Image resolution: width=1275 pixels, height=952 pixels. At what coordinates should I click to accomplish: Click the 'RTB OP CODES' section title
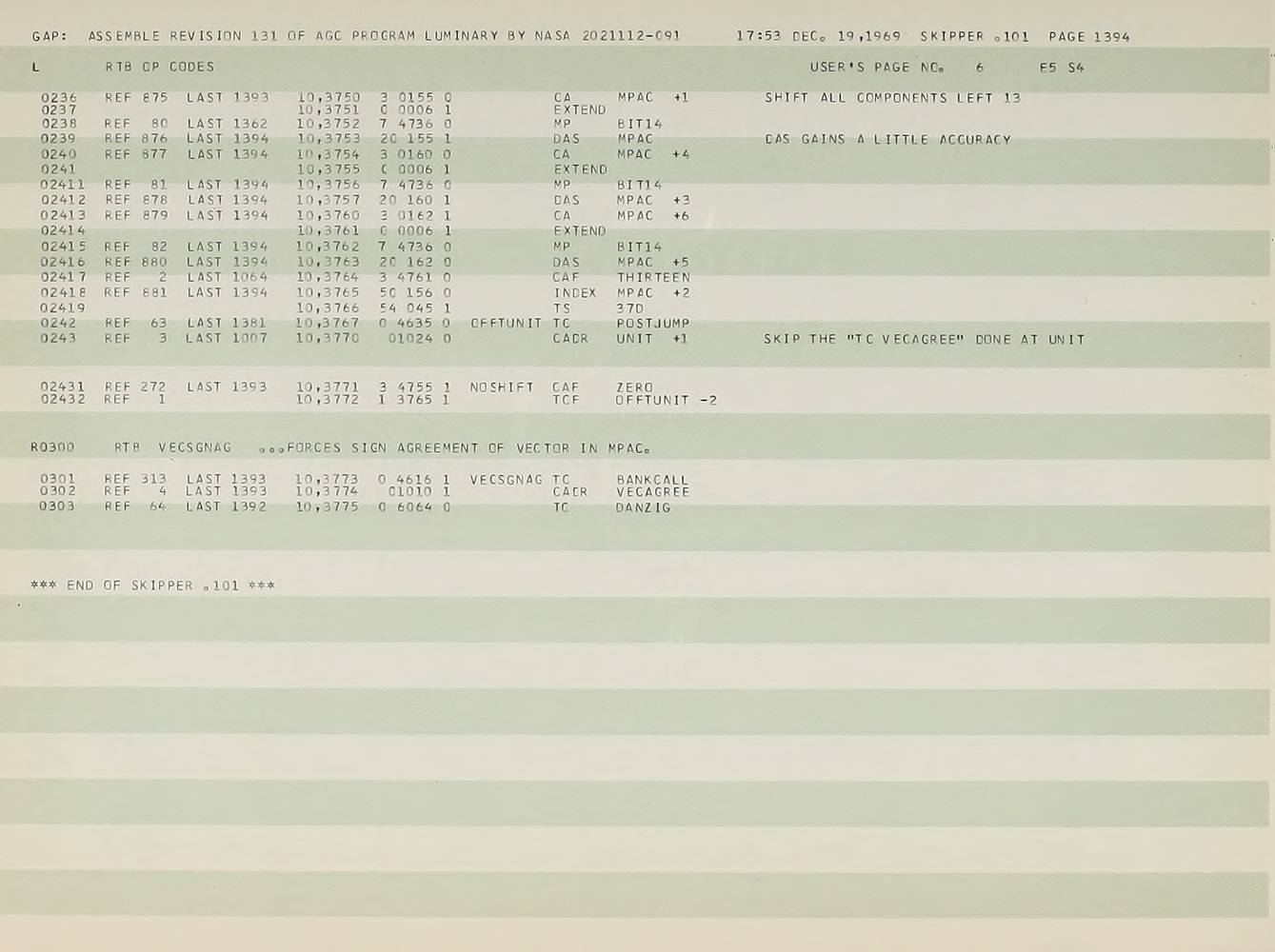click(x=160, y=67)
